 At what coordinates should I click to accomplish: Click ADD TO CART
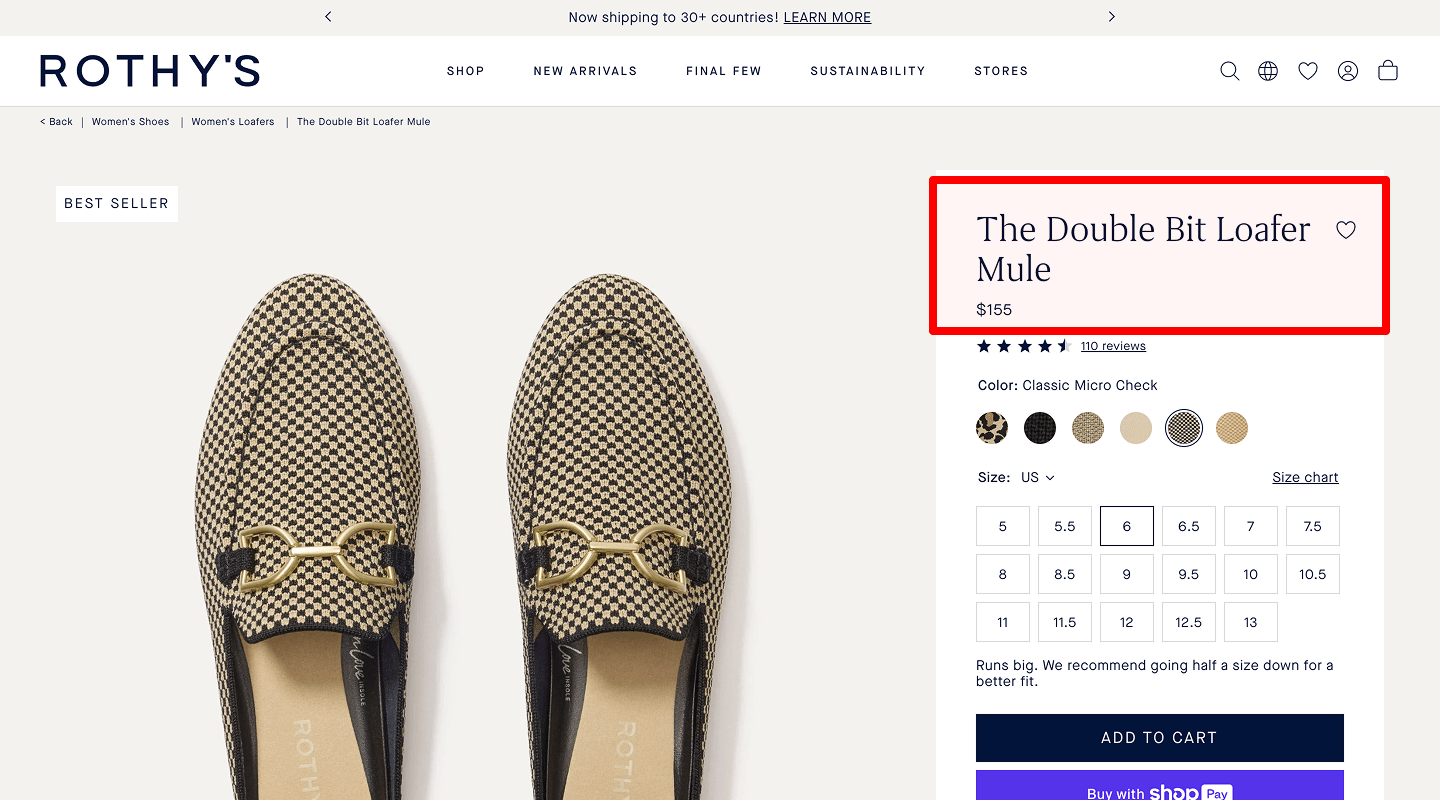(1159, 737)
